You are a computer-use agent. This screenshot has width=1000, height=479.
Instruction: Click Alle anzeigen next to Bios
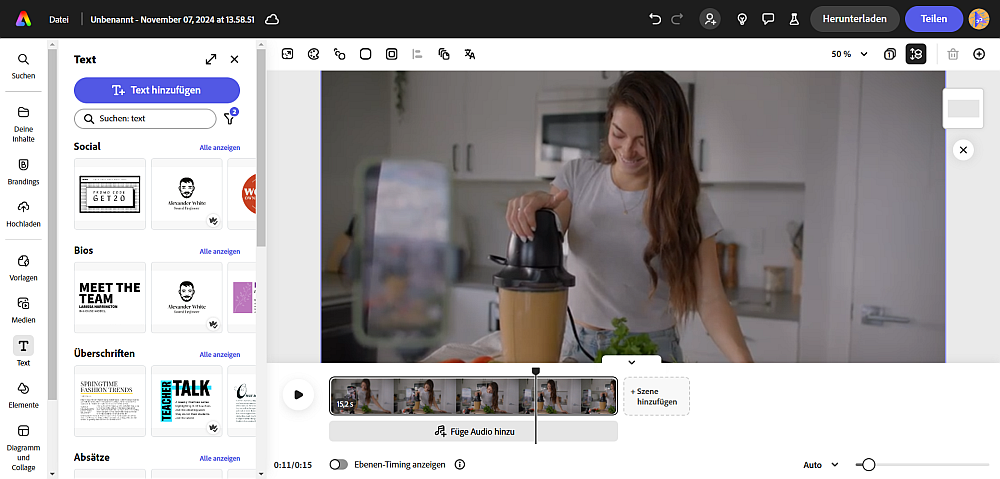click(x=219, y=251)
